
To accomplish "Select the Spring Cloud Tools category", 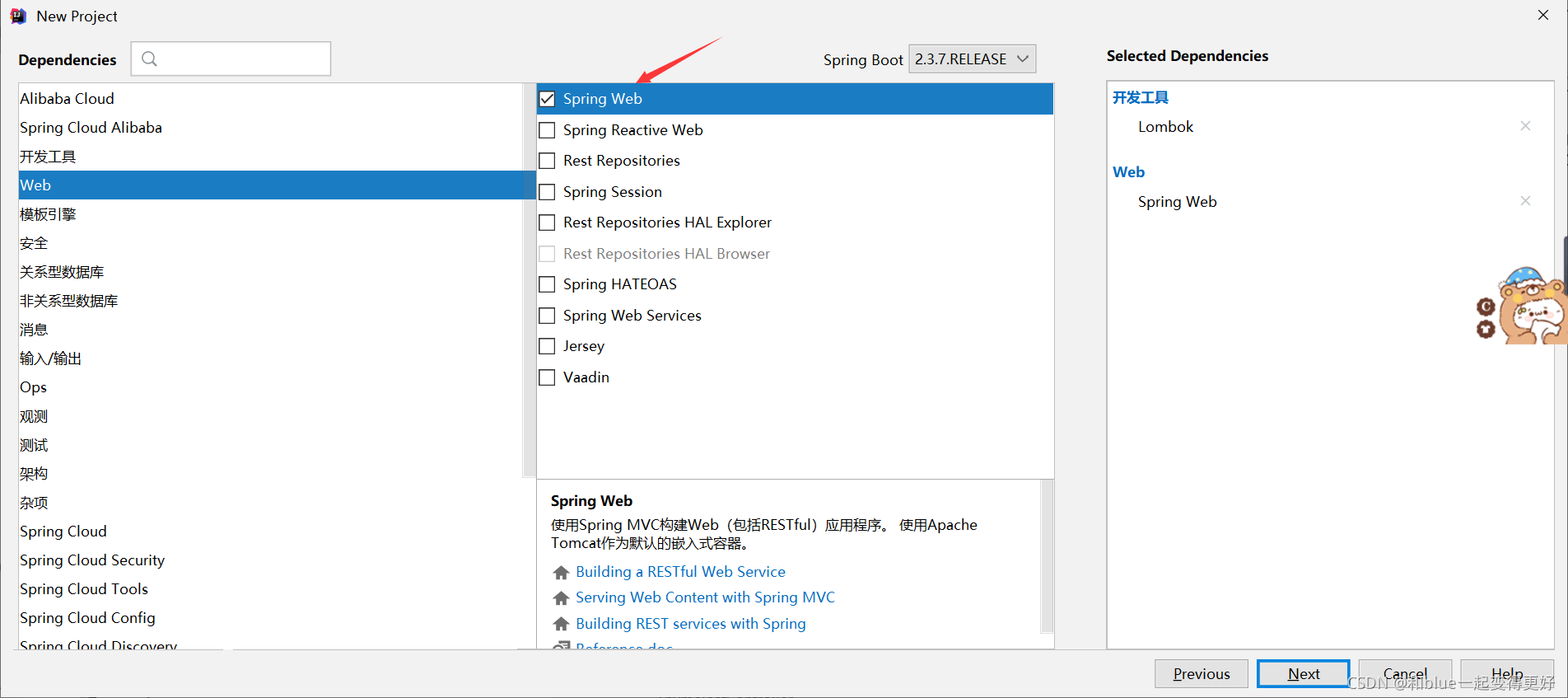I will 271,589.
